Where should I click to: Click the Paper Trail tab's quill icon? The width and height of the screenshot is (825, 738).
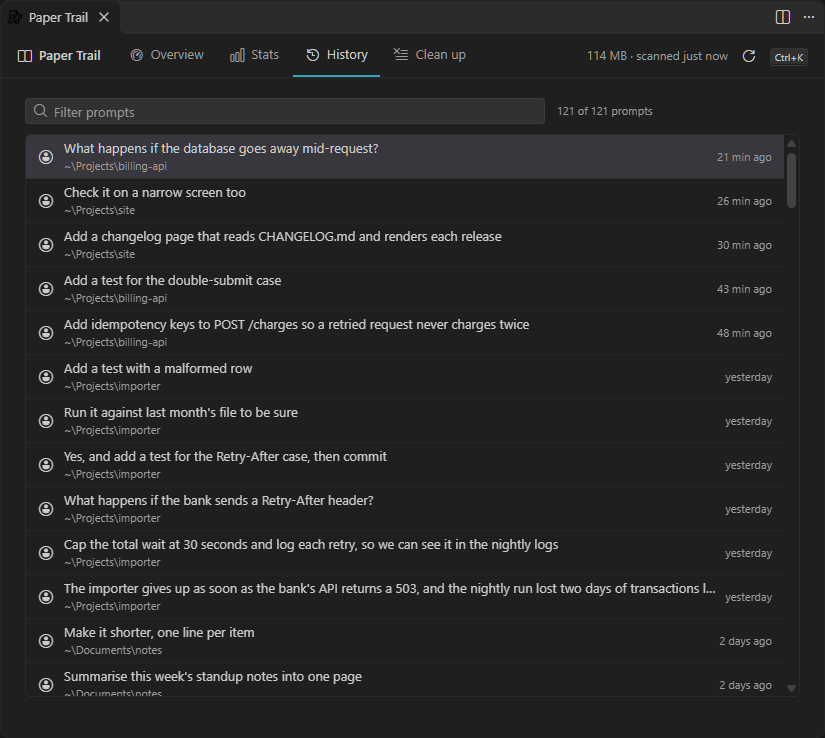click(x=15, y=17)
